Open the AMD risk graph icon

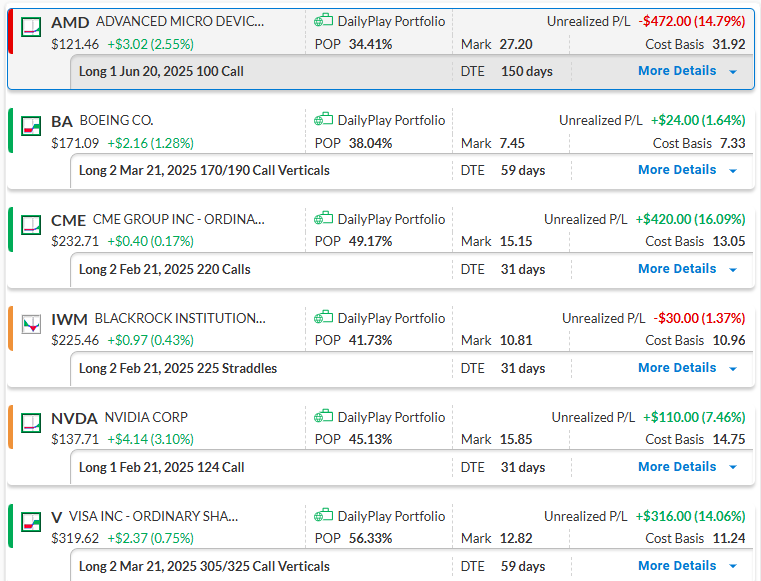pyautogui.click(x=31, y=27)
